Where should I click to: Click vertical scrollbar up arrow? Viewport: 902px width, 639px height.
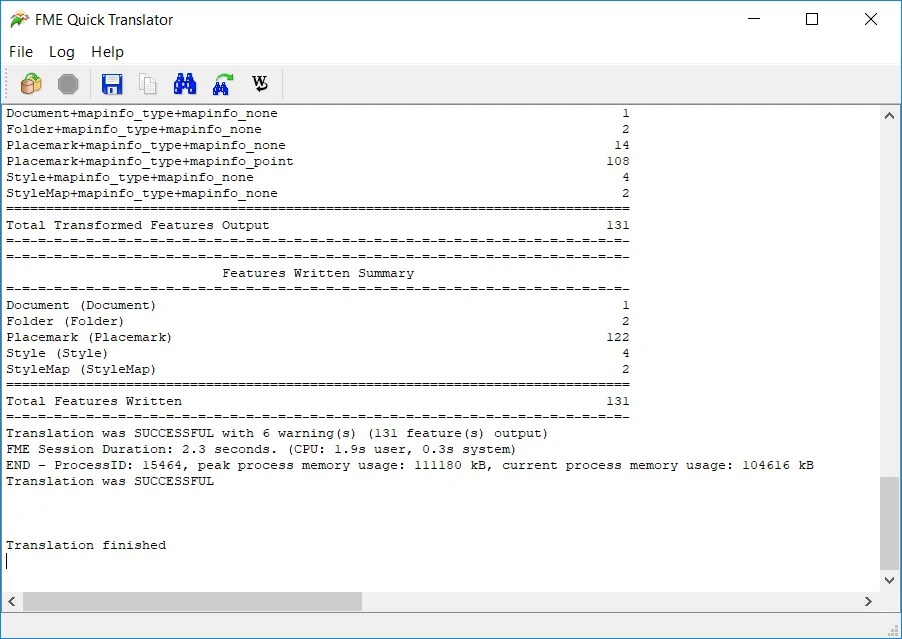point(889,116)
